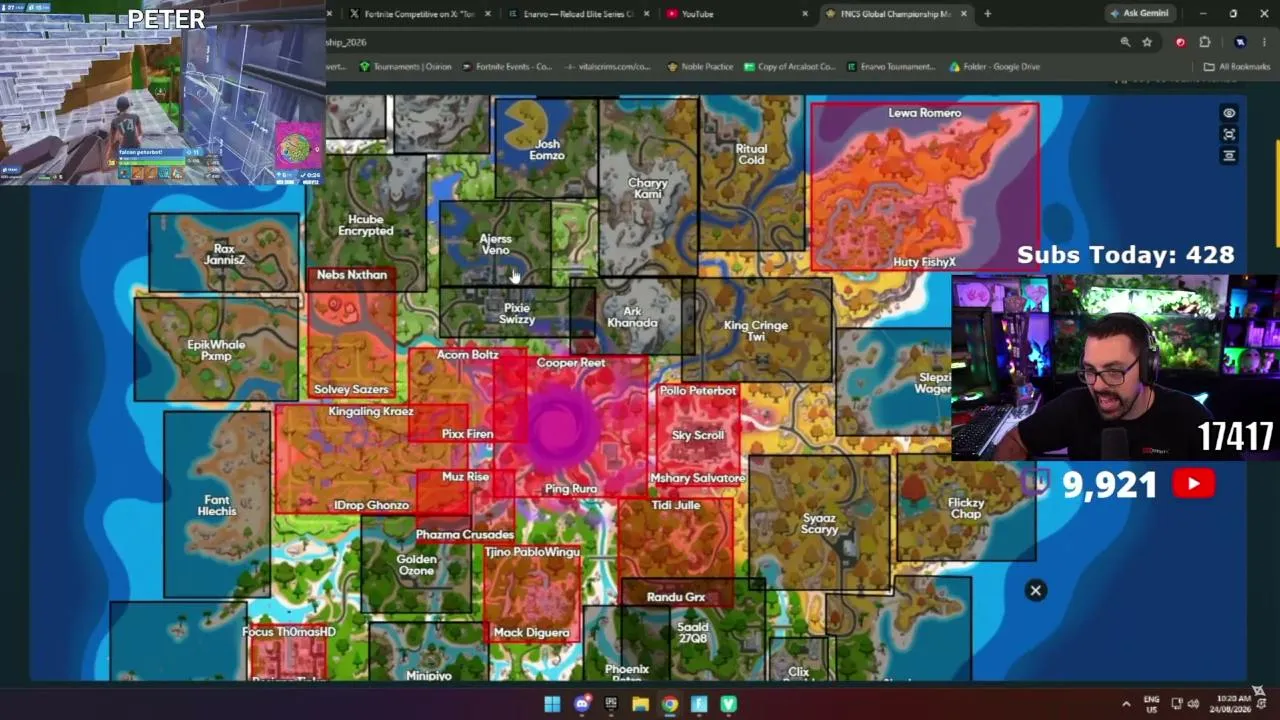Click the EpikWhale Pxmp map label
The image size is (1280, 720).
click(x=216, y=350)
